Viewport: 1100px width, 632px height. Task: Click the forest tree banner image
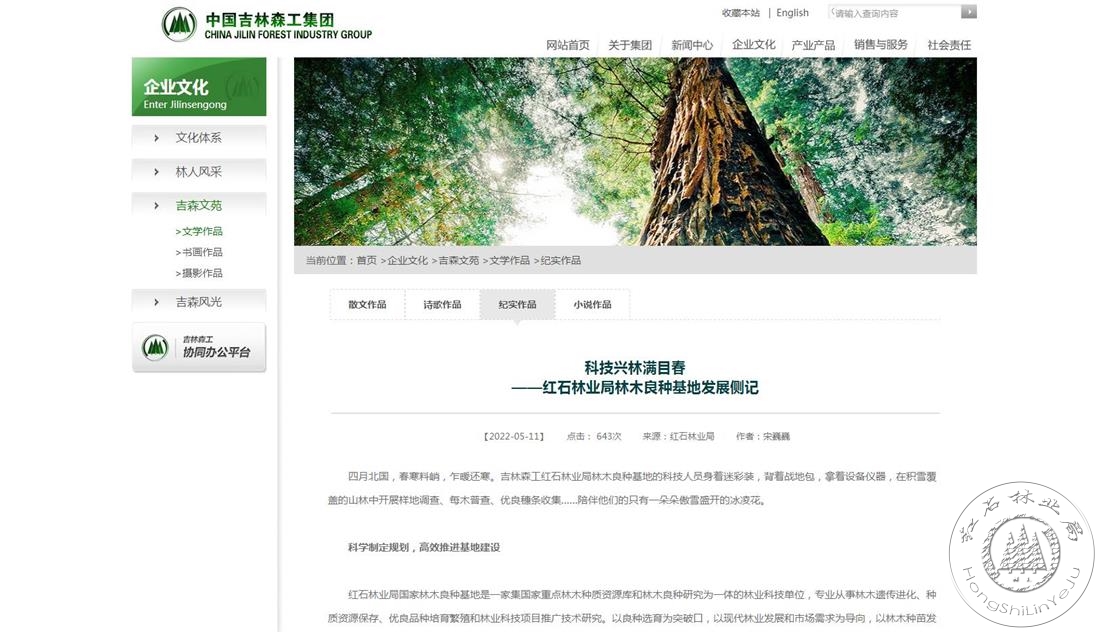(x=636, y=152)
